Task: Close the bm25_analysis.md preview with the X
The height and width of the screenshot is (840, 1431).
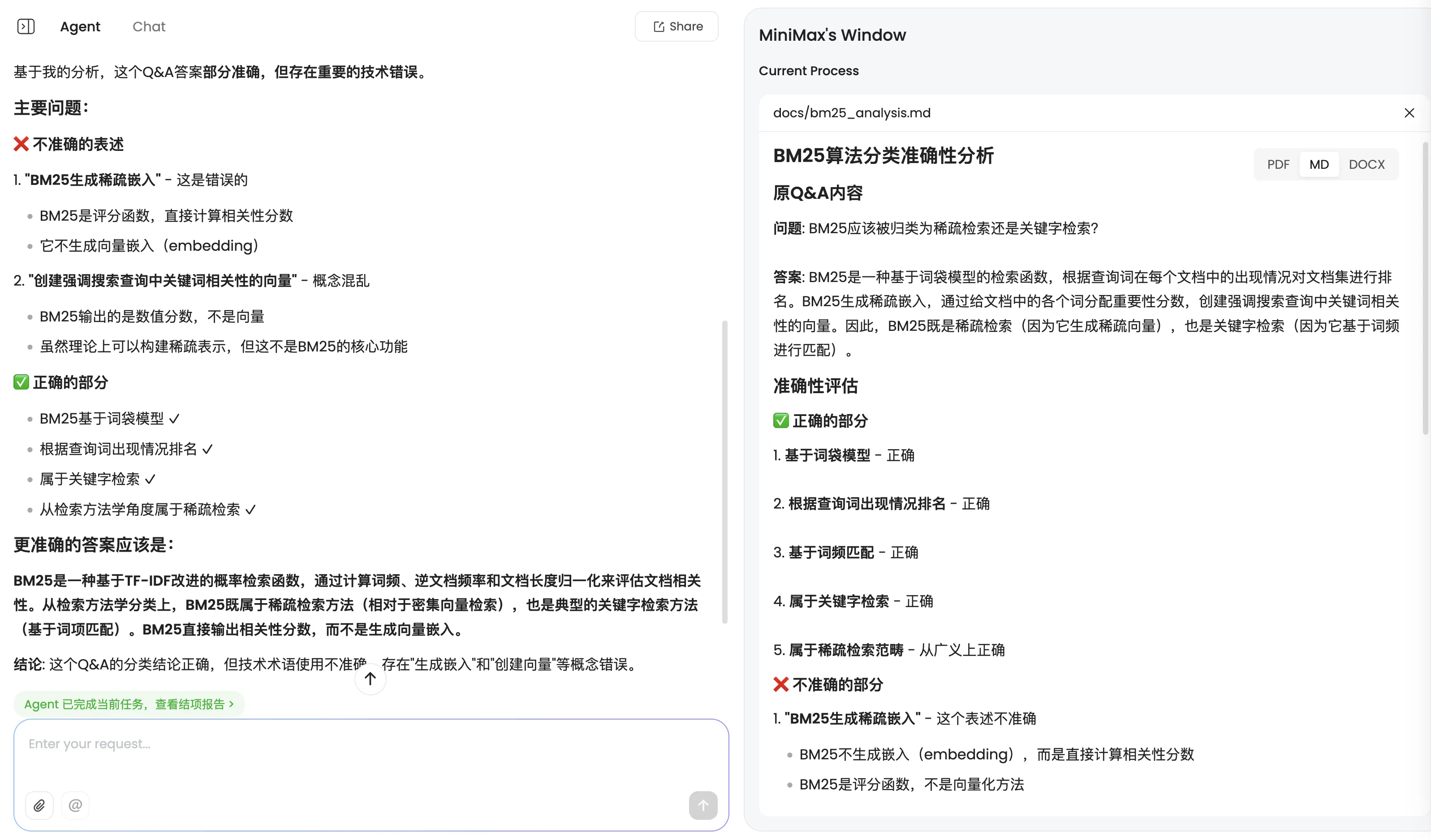Action: 1409,112
